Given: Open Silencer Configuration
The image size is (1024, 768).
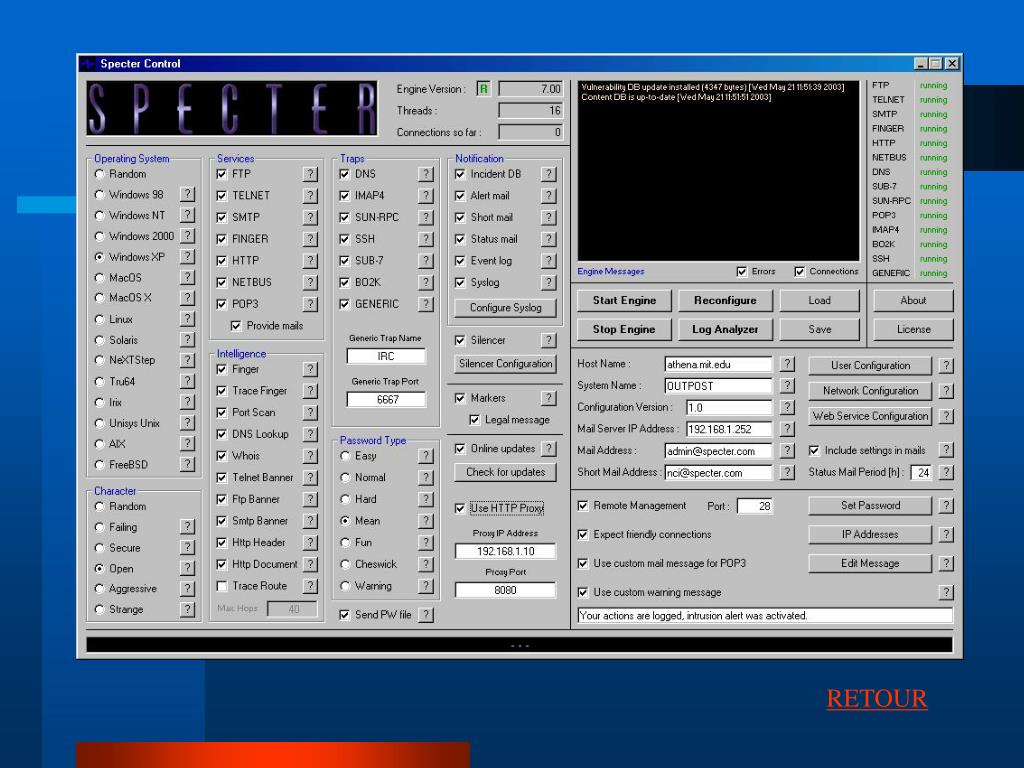Looking at the screenshot, I should (505, 364).
